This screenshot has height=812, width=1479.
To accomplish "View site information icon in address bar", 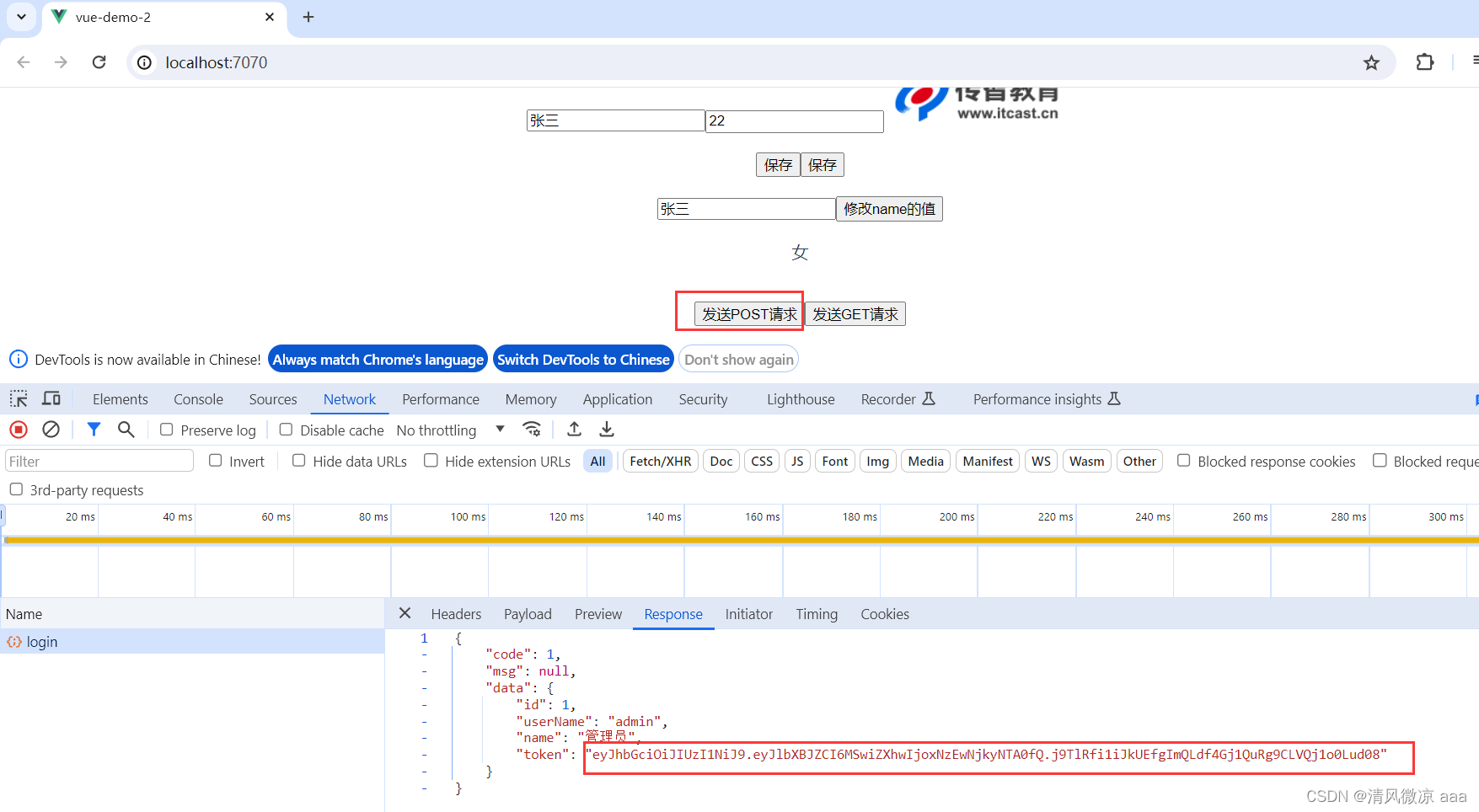I will point(145,62).
